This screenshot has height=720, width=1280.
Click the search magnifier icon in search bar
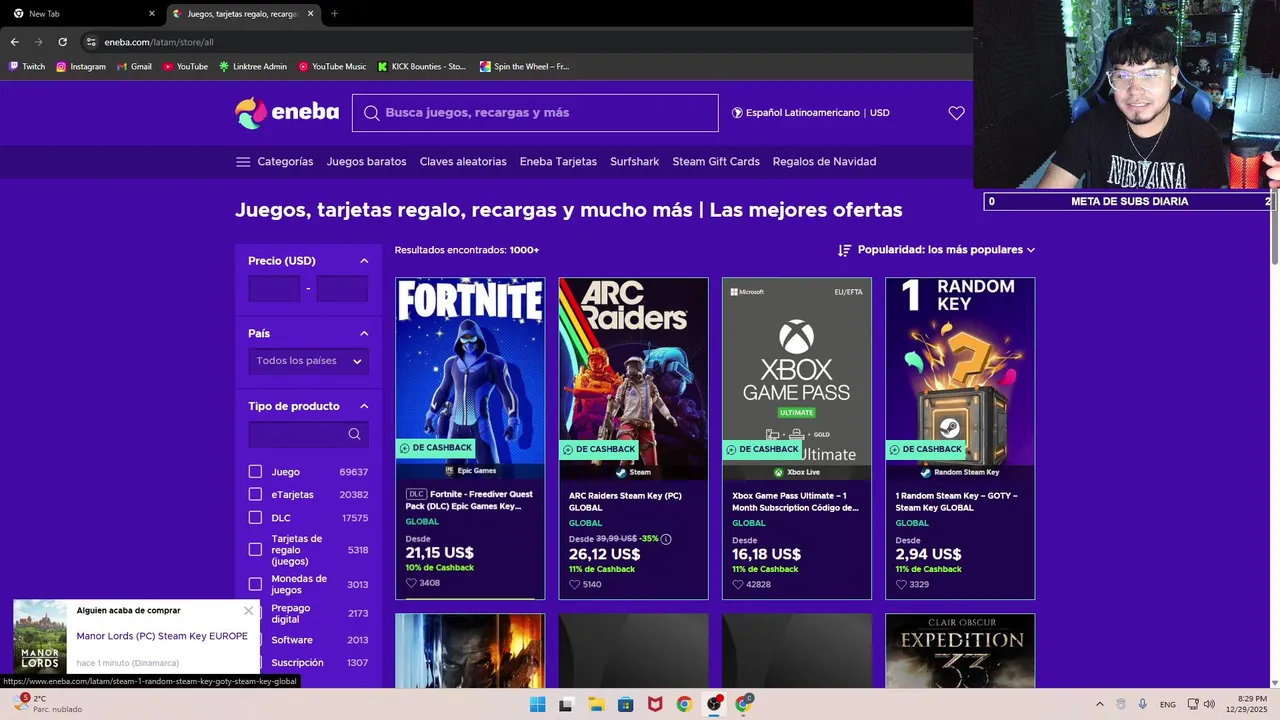point(371,113)
